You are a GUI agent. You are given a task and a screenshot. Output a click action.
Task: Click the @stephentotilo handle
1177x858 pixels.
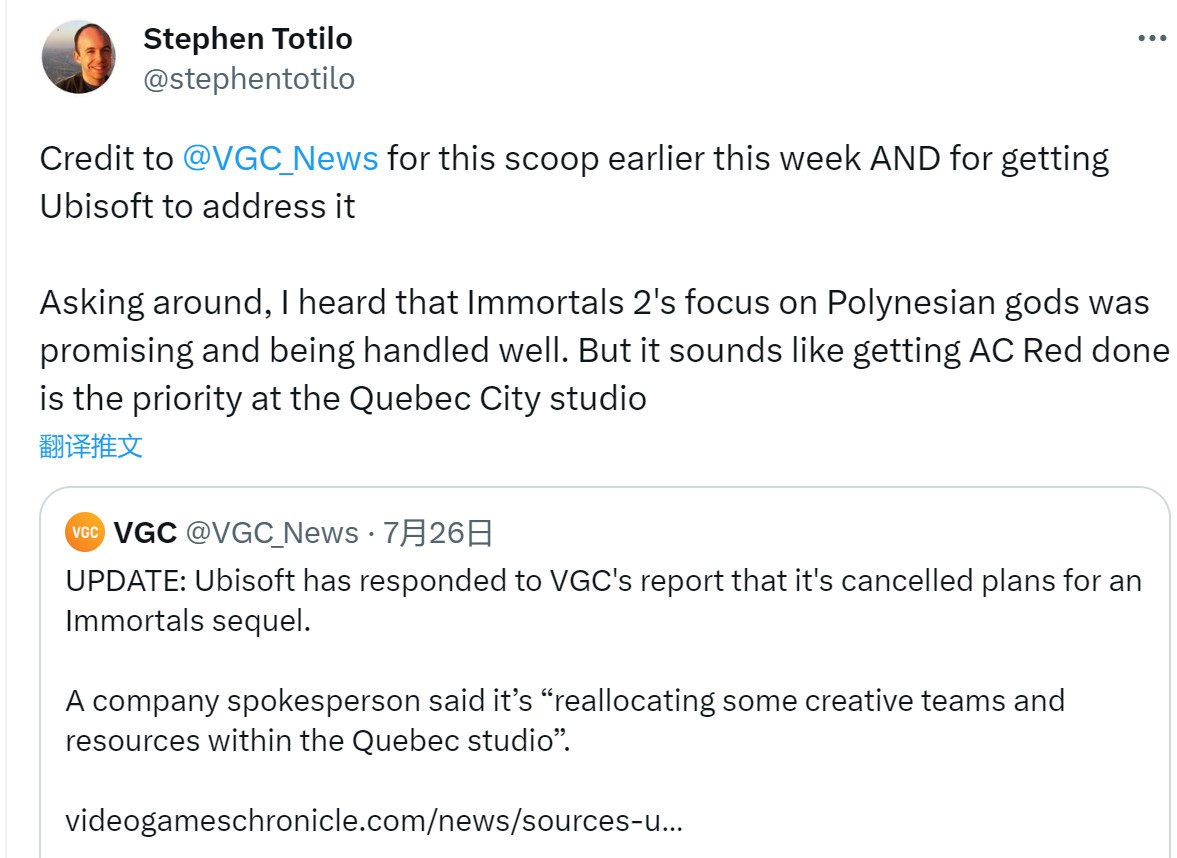(249, 79)
